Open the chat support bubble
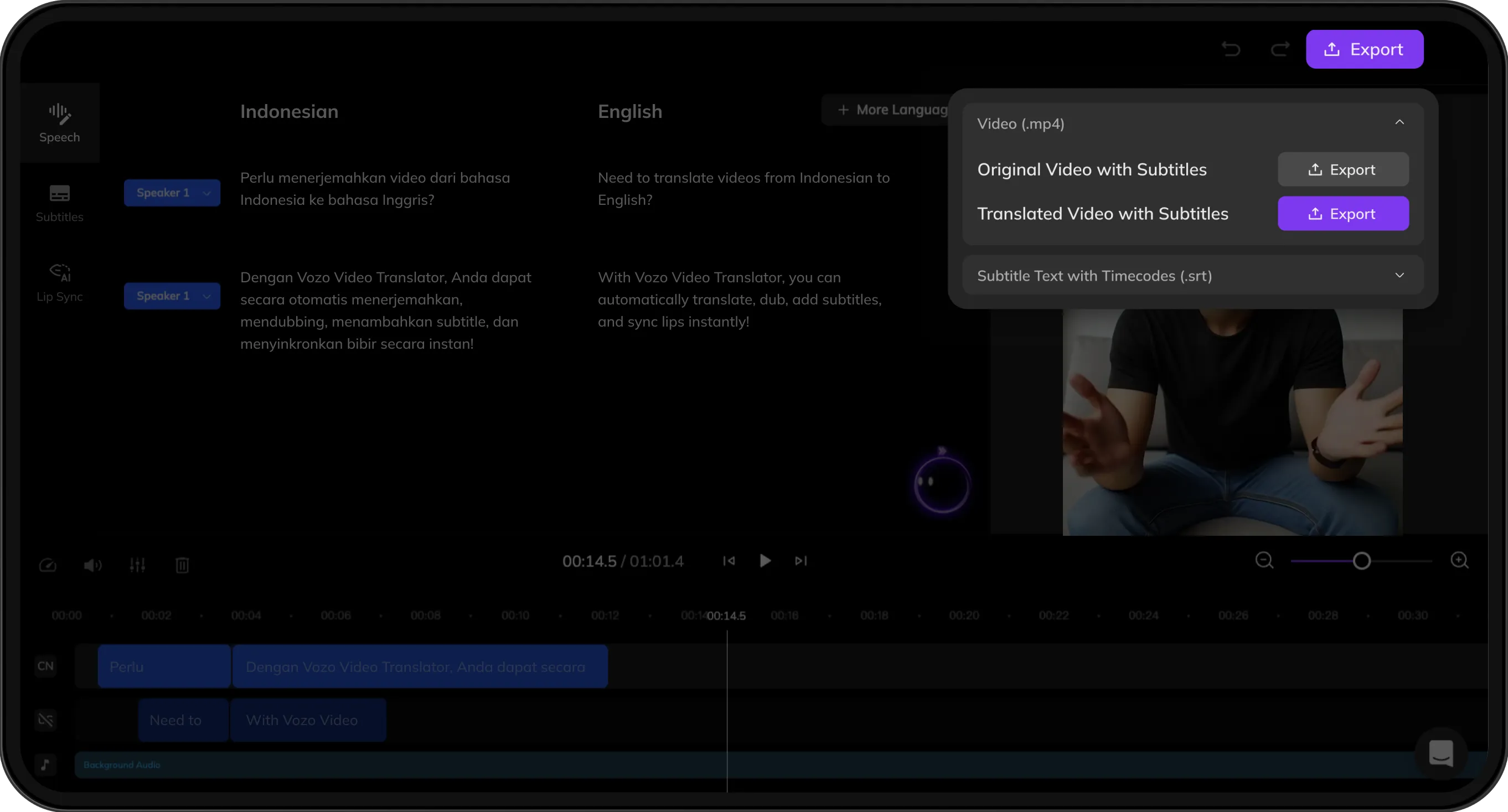Viewport: 1508px width, 812px height. coord(1440,753)
